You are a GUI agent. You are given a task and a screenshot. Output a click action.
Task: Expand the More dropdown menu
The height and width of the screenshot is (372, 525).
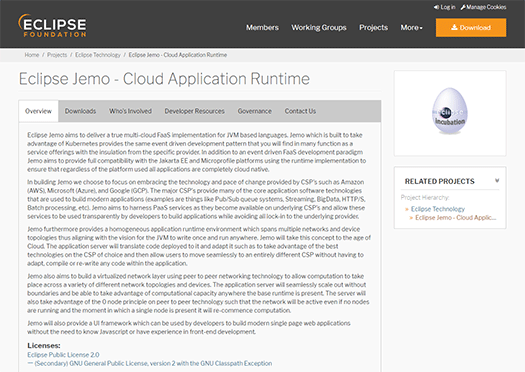[x=411, y=27]
